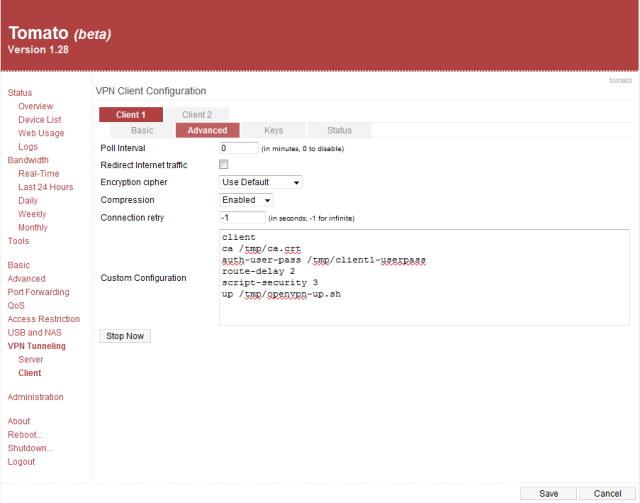Click the 'script-security 3' configuration line

[270, 283]
